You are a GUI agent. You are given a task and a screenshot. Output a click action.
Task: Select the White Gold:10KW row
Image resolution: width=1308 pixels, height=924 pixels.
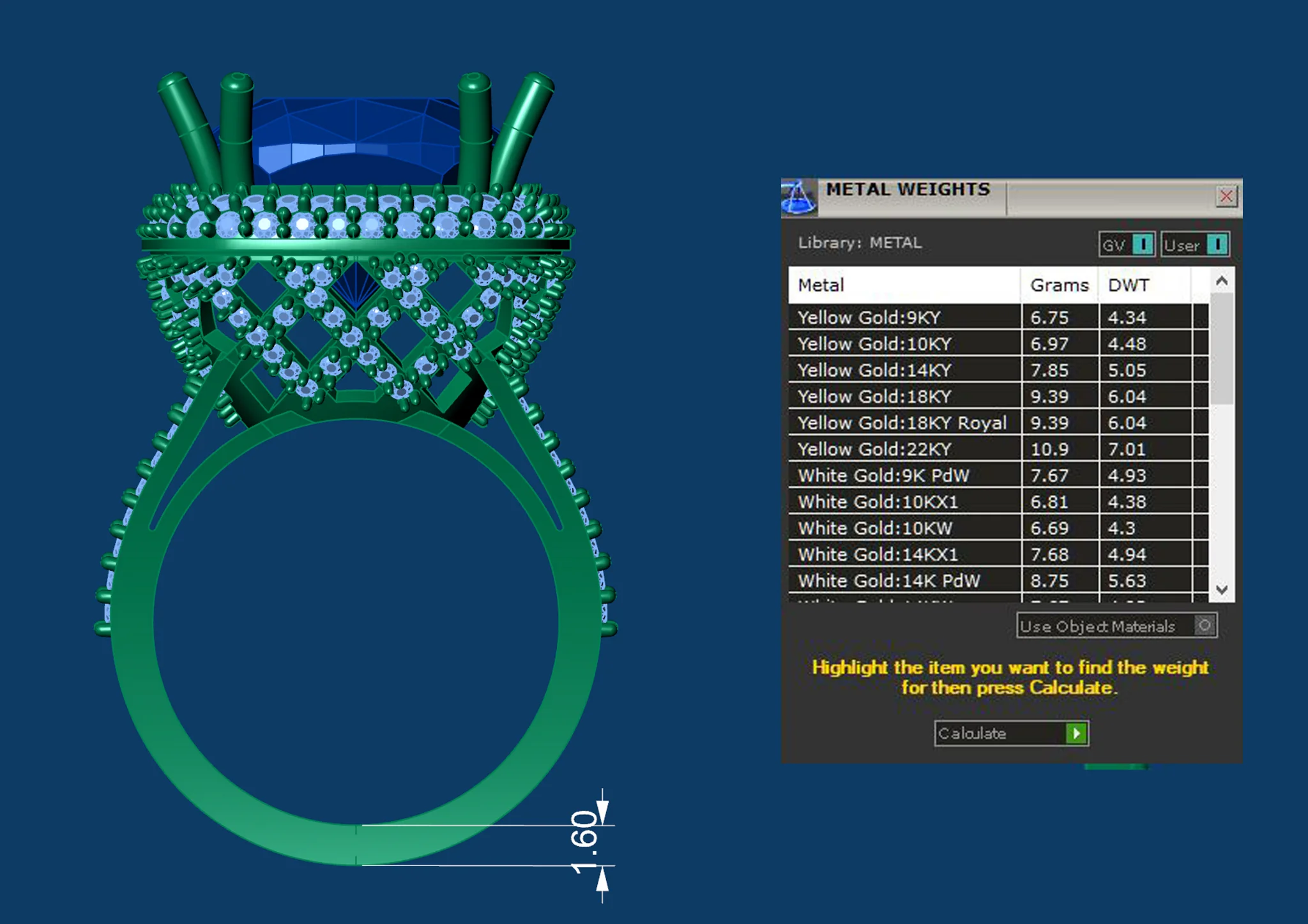998,528
